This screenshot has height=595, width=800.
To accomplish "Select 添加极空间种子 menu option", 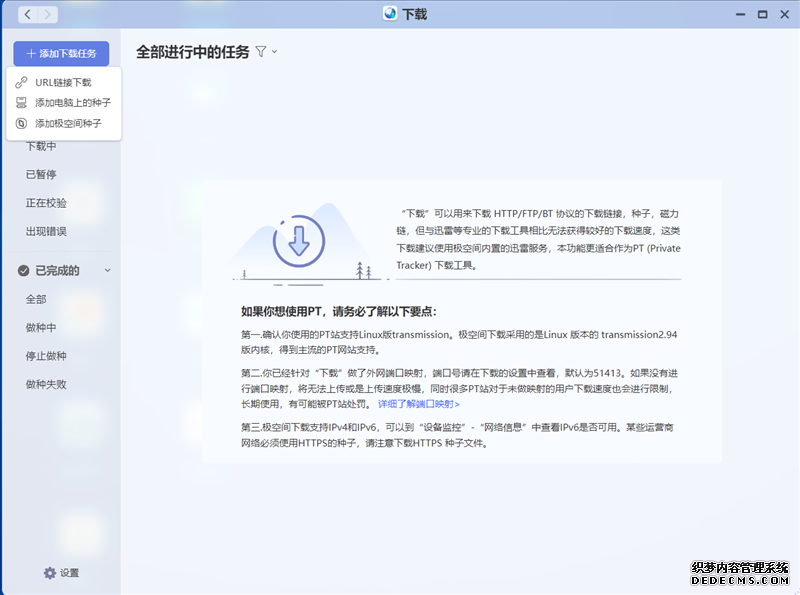I will coord(68,123).
